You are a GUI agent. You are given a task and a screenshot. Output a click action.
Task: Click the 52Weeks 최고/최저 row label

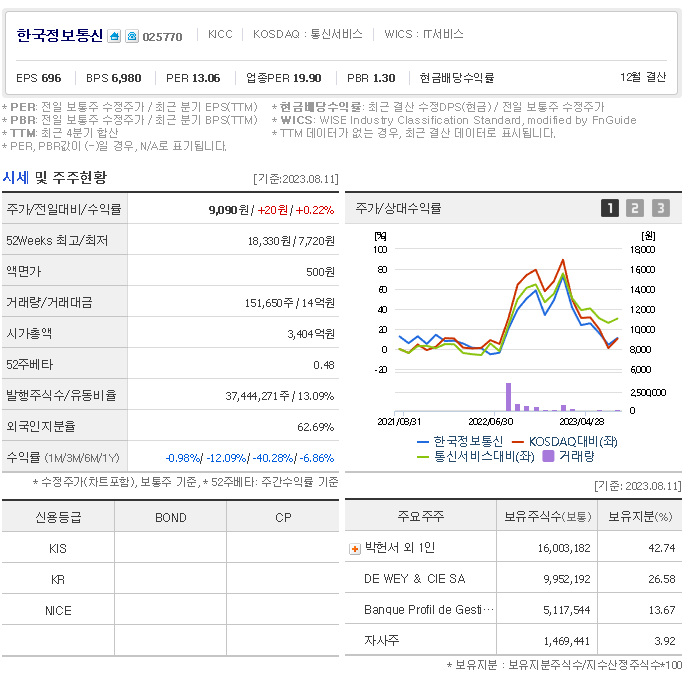pyautogui.click(x=57, y=241)
